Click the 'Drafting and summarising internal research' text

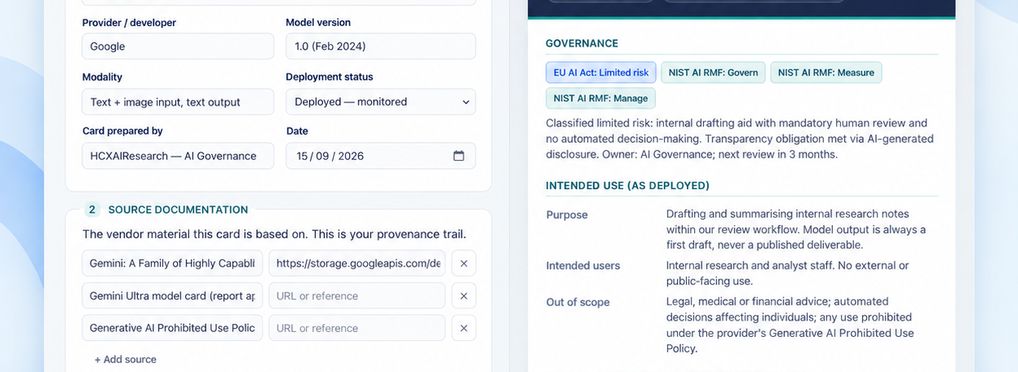coord(796,229)
